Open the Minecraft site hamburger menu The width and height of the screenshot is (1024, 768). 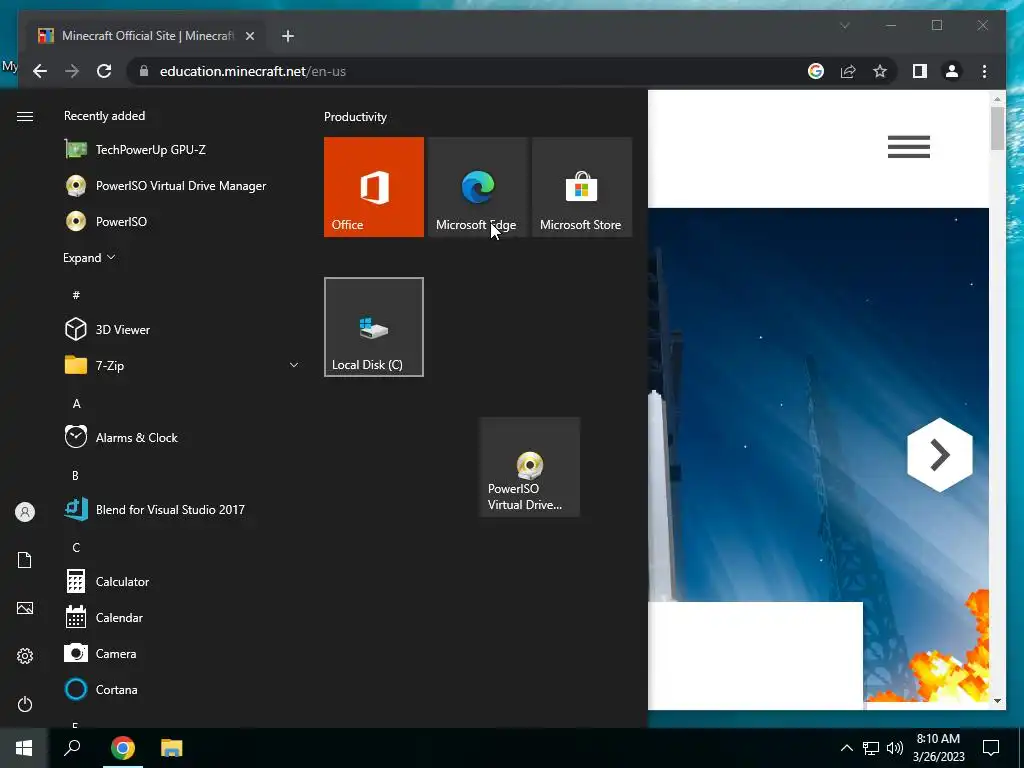[x=908, y=146]
